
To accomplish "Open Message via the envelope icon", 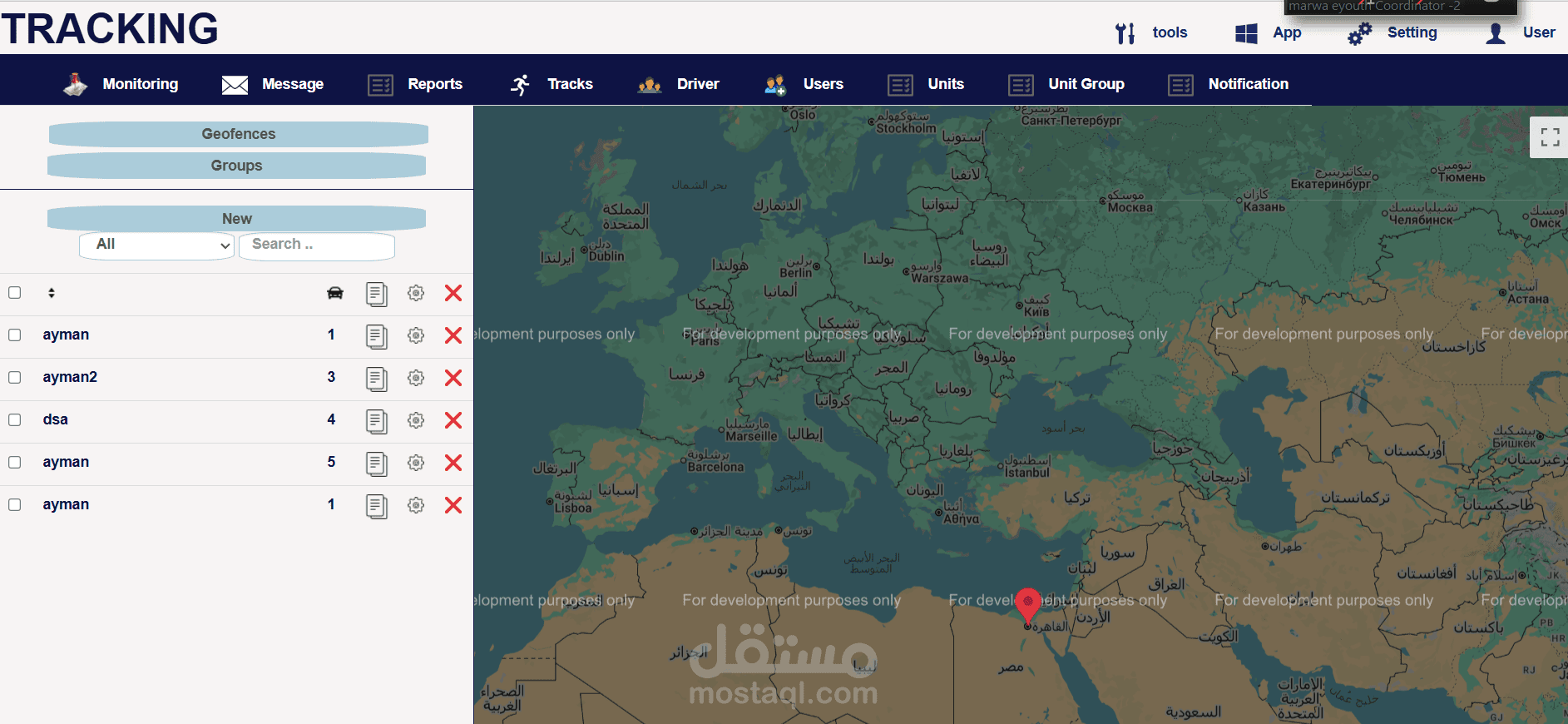I will pos(235,85).
